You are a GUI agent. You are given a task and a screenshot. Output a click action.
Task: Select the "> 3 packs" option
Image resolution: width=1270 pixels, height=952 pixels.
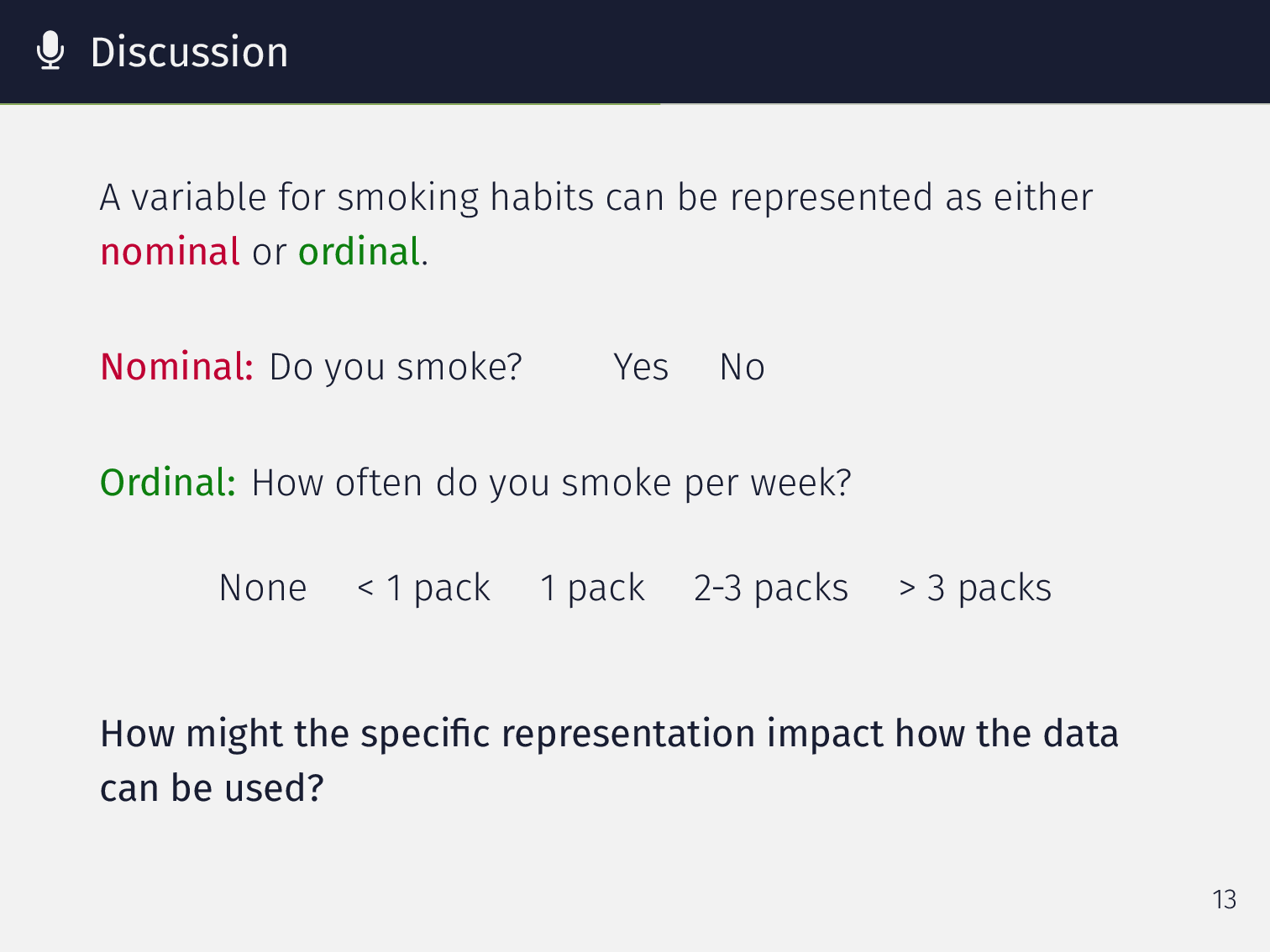[975, 588]
